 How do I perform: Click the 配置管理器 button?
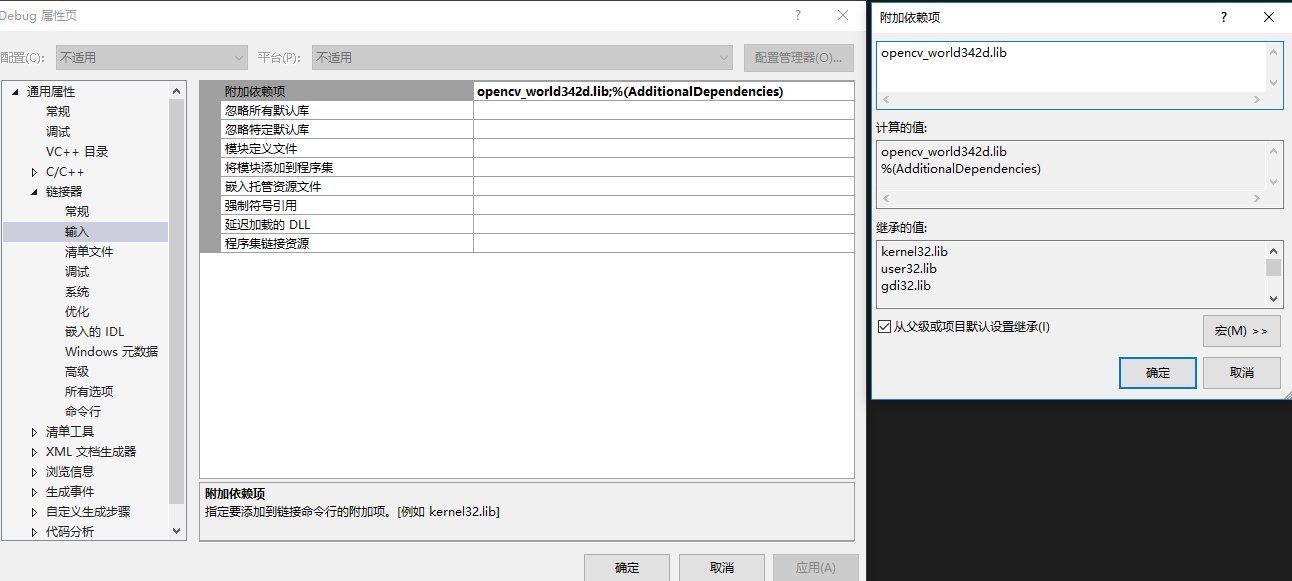click(x=798, y=58)
